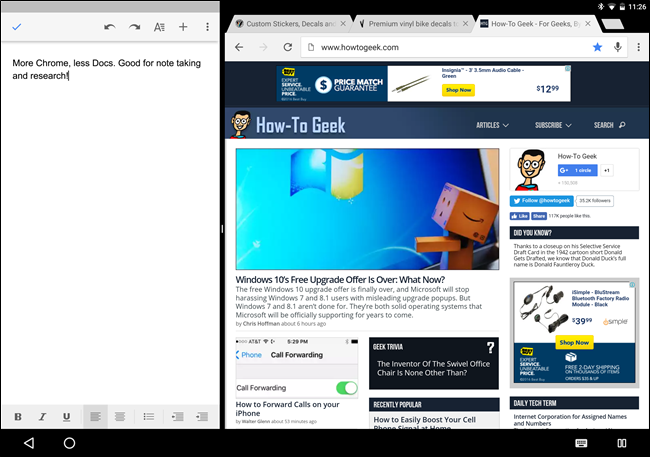This screenshot has width=650, height=457.
Task: Click in the Docs document text area
Action: pyautogui.click(x=110, y=224)
